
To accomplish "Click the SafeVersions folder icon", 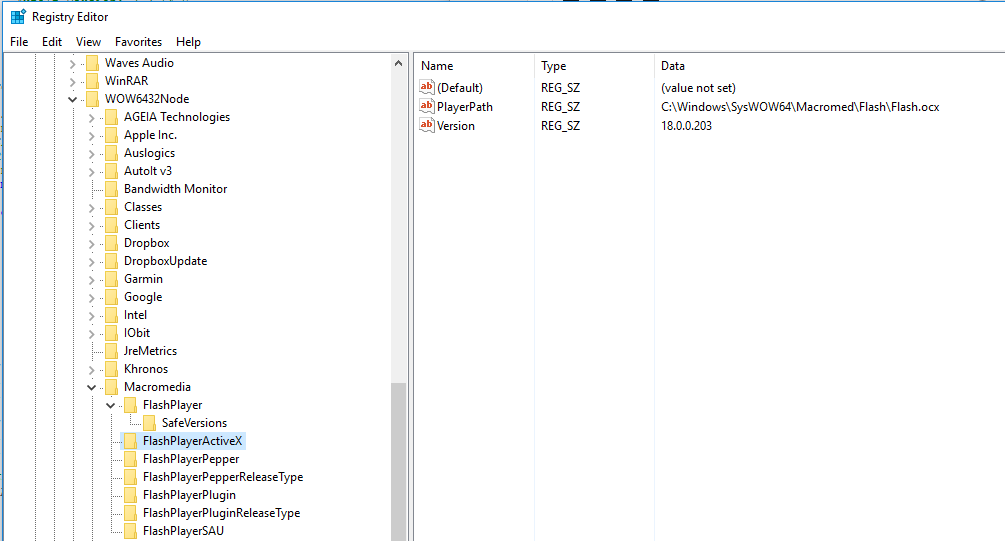I will coord(150,423).
